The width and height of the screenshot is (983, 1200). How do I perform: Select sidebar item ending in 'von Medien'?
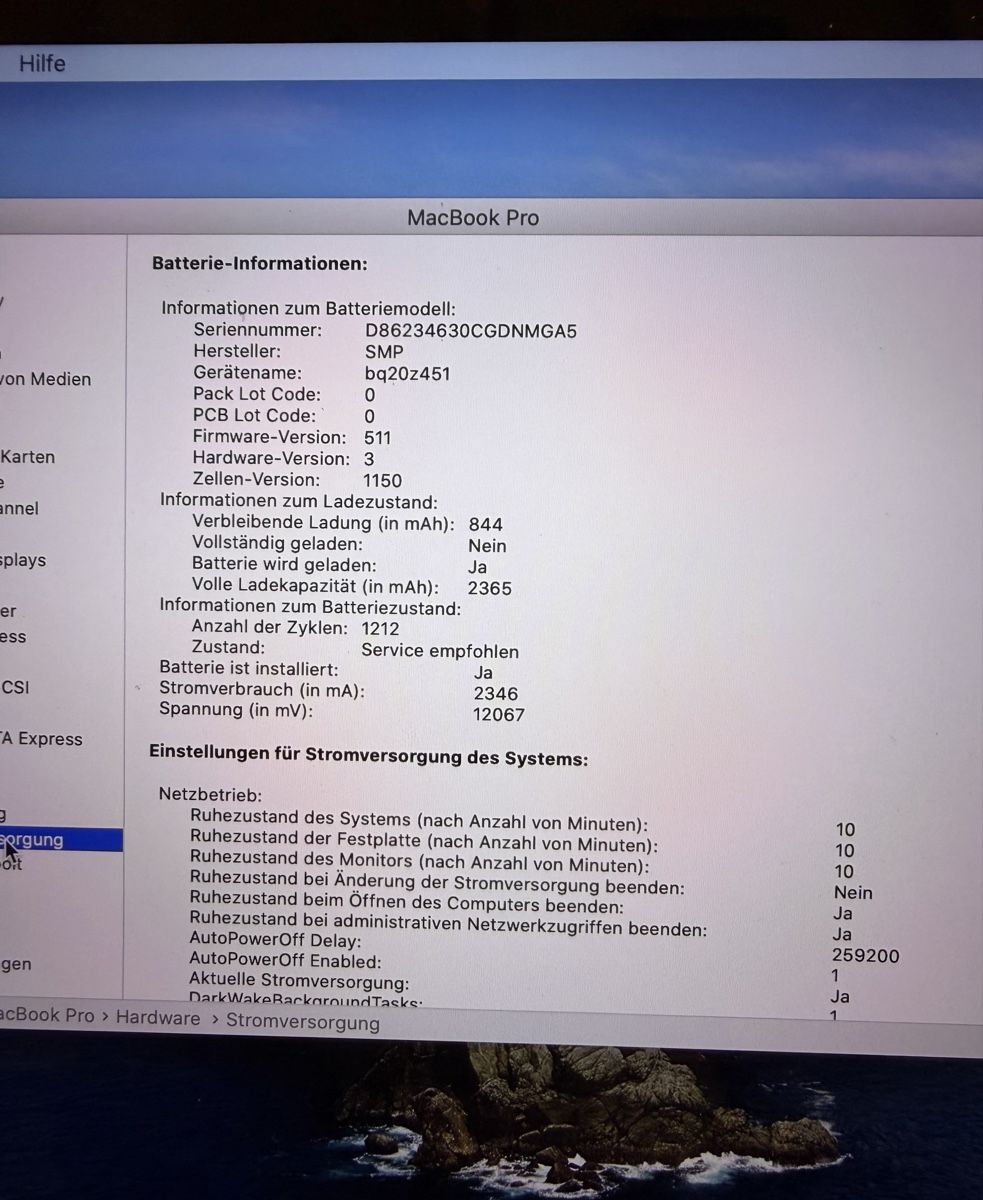(x=46, y=379)
